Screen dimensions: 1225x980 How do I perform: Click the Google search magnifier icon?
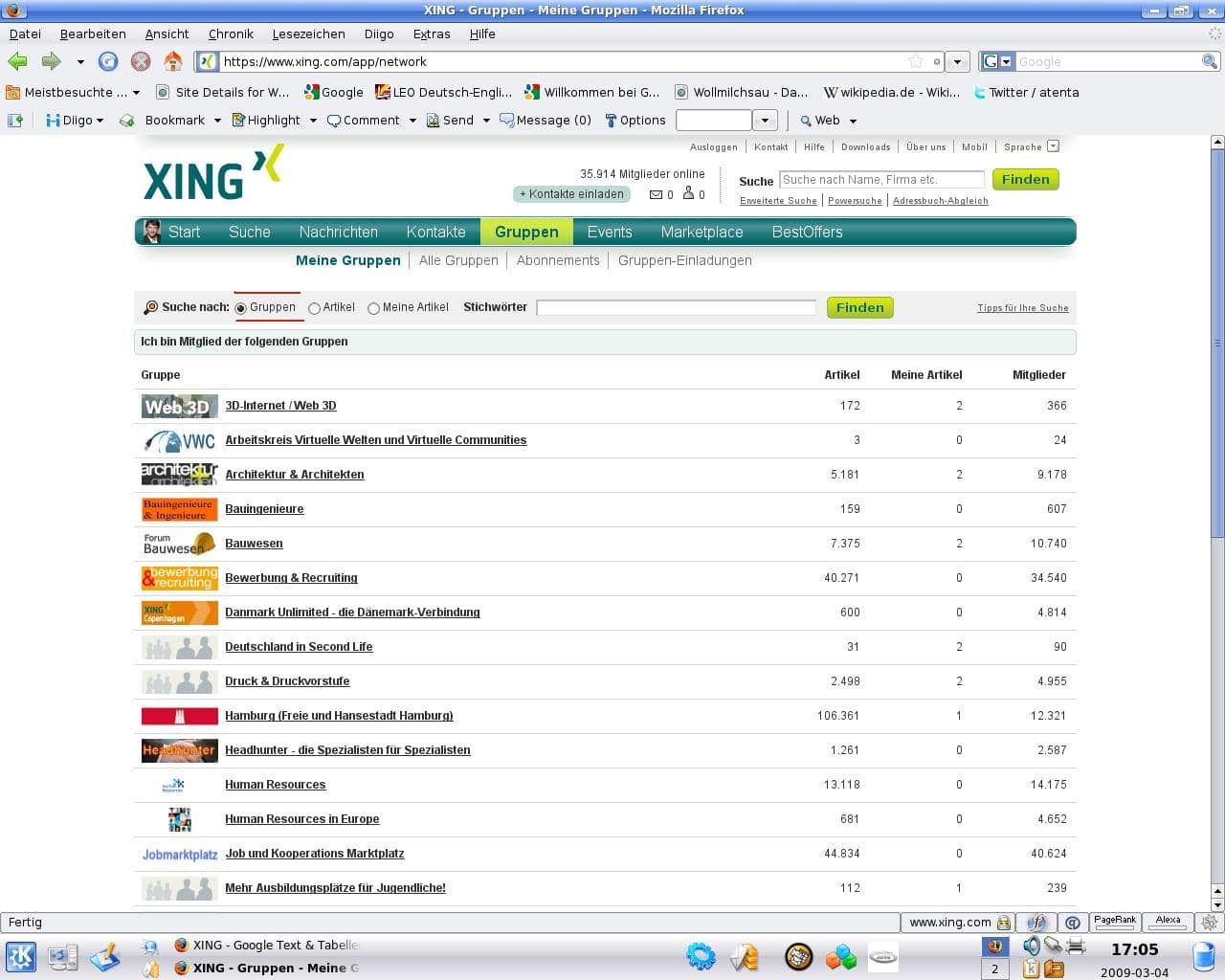pos(1210,61)
